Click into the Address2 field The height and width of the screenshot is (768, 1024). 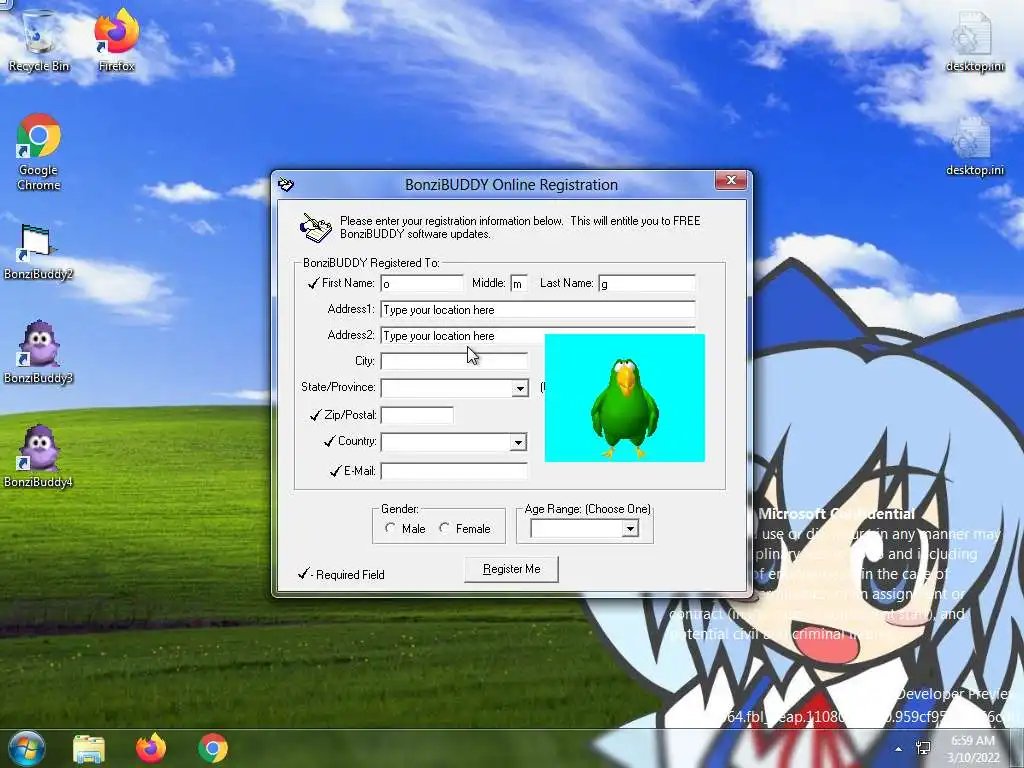[x=462, y=336]
